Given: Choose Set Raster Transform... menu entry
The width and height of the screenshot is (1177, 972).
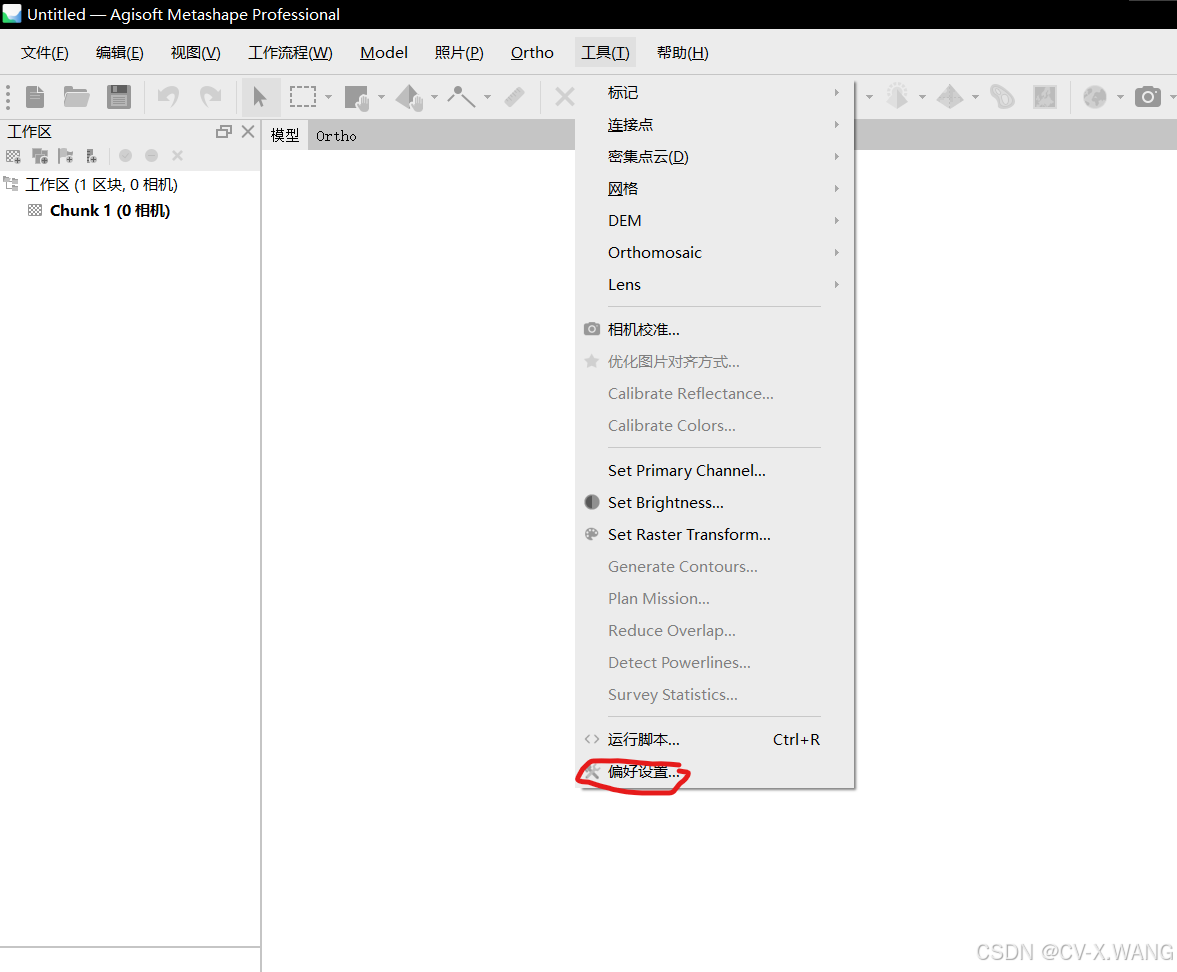Looking at the screenshot, I should click(x=715, y=534).
